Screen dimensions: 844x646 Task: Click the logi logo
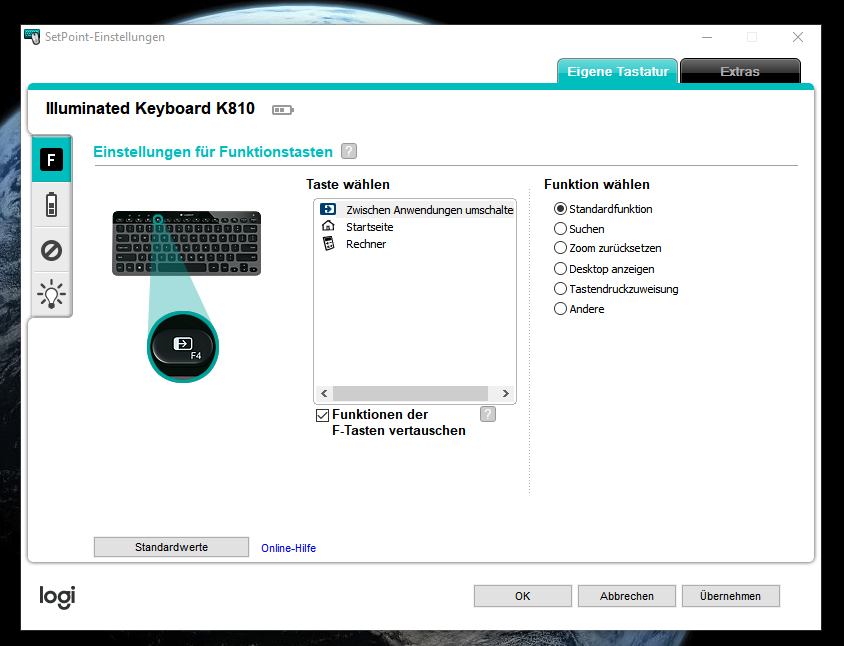57,596
